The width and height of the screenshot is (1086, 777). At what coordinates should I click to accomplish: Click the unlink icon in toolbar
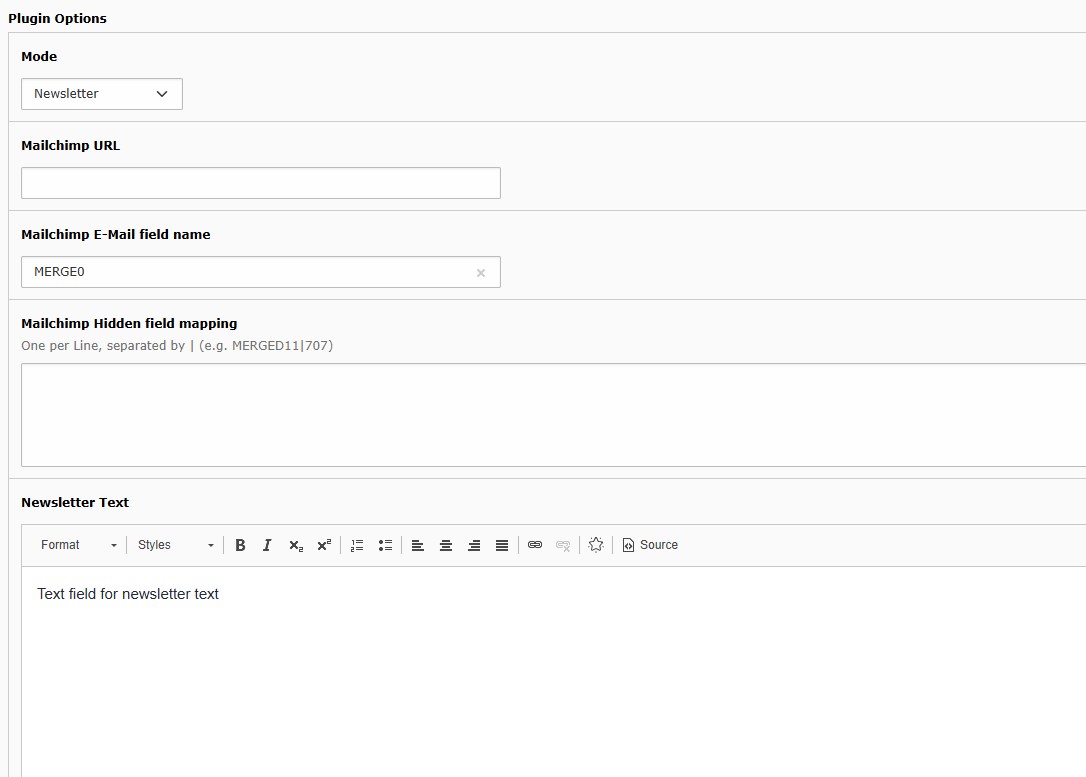click(563, 545)
